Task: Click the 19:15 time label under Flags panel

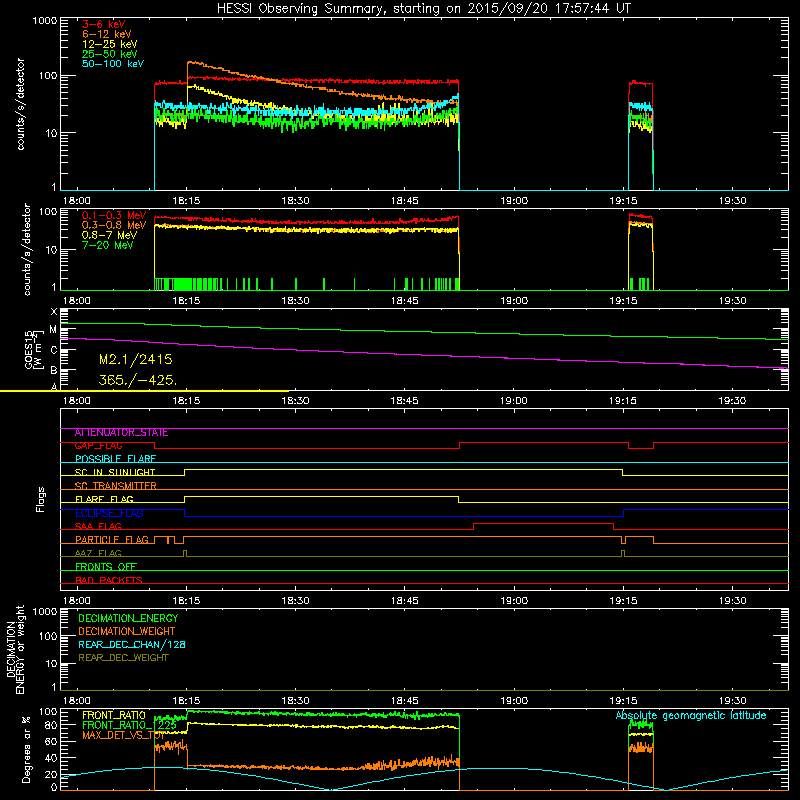Action: tap(623, 601)
